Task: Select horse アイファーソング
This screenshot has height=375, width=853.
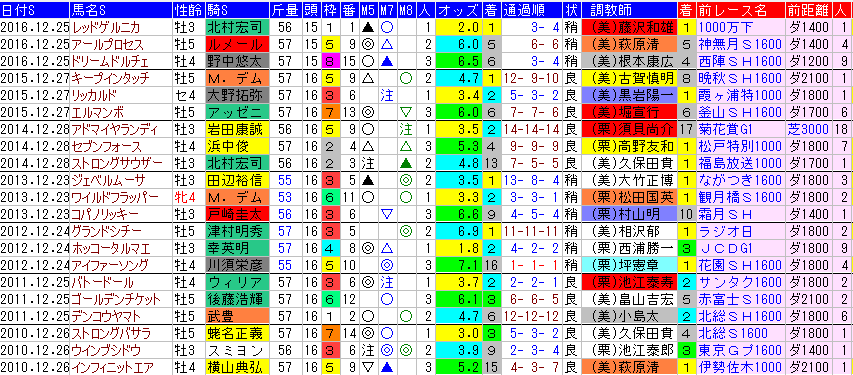Action: pos(109,266)
